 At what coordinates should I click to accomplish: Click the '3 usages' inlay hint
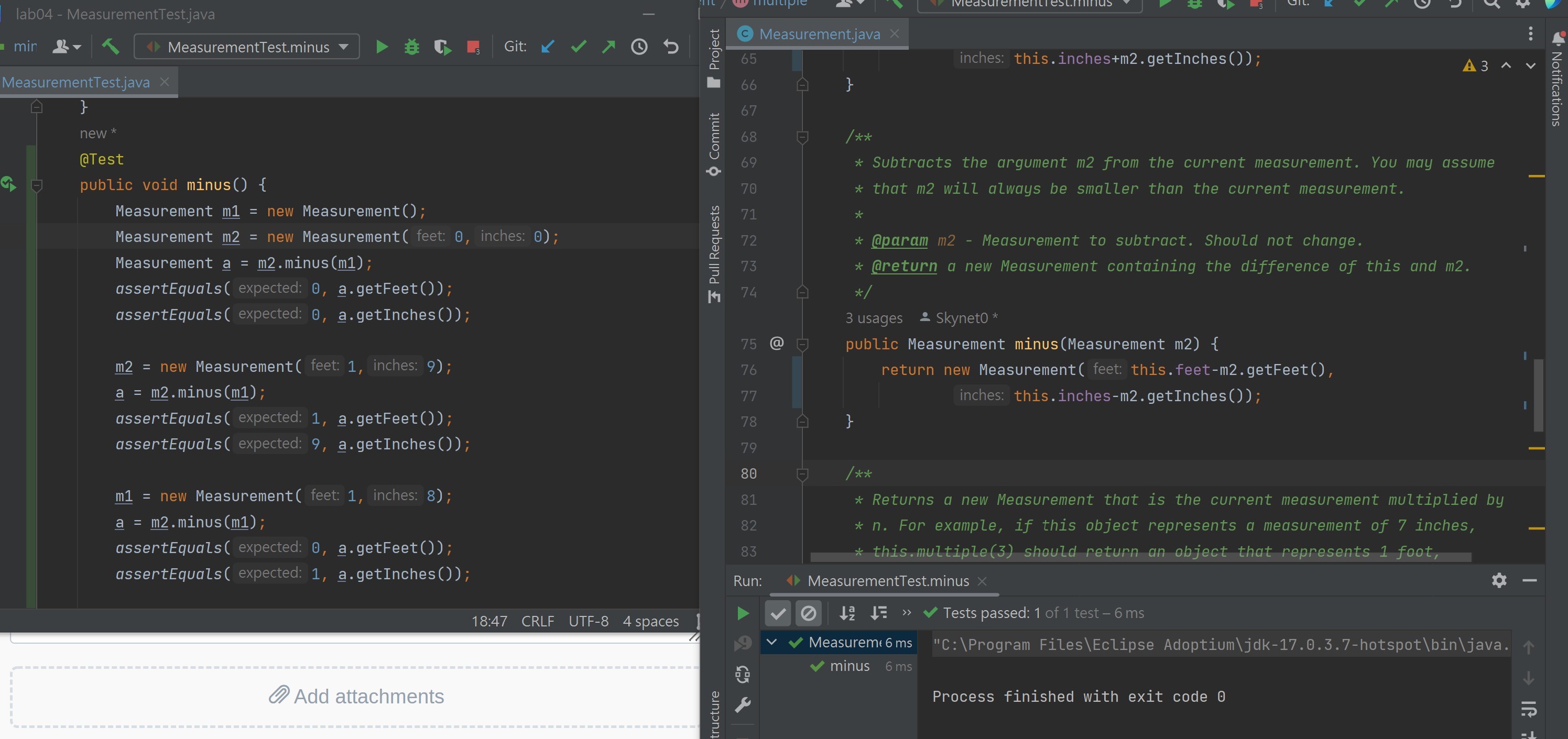[874, 318]
